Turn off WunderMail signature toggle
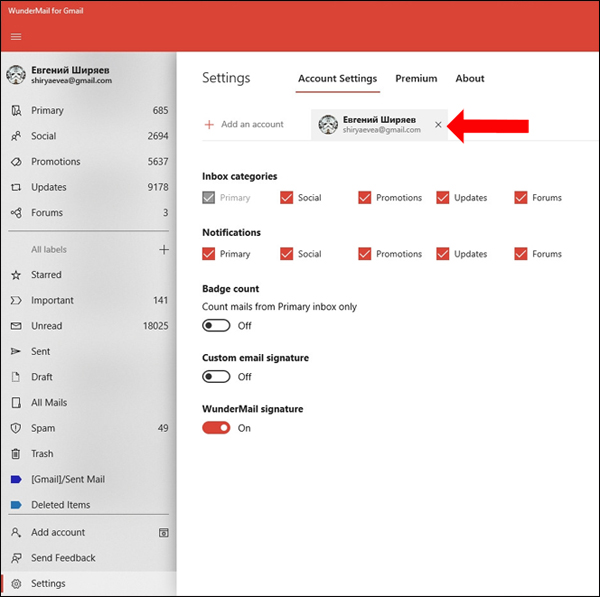 tap(216, 428)
